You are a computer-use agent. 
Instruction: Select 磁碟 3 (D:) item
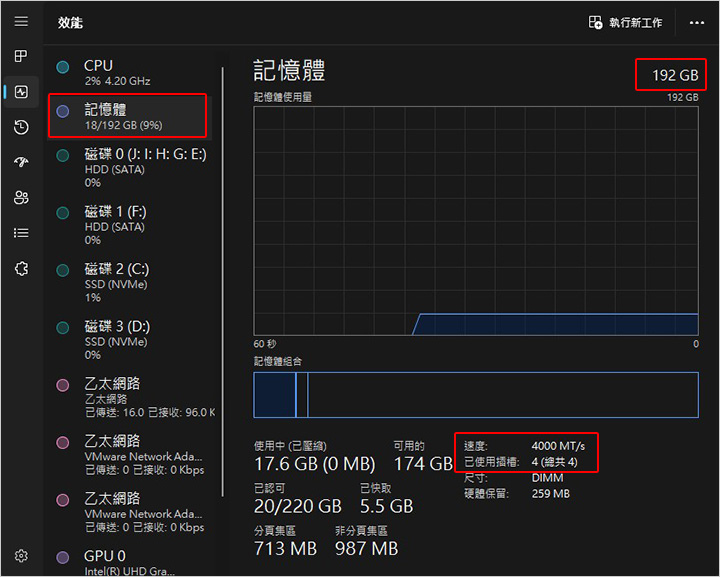point(129,340)
